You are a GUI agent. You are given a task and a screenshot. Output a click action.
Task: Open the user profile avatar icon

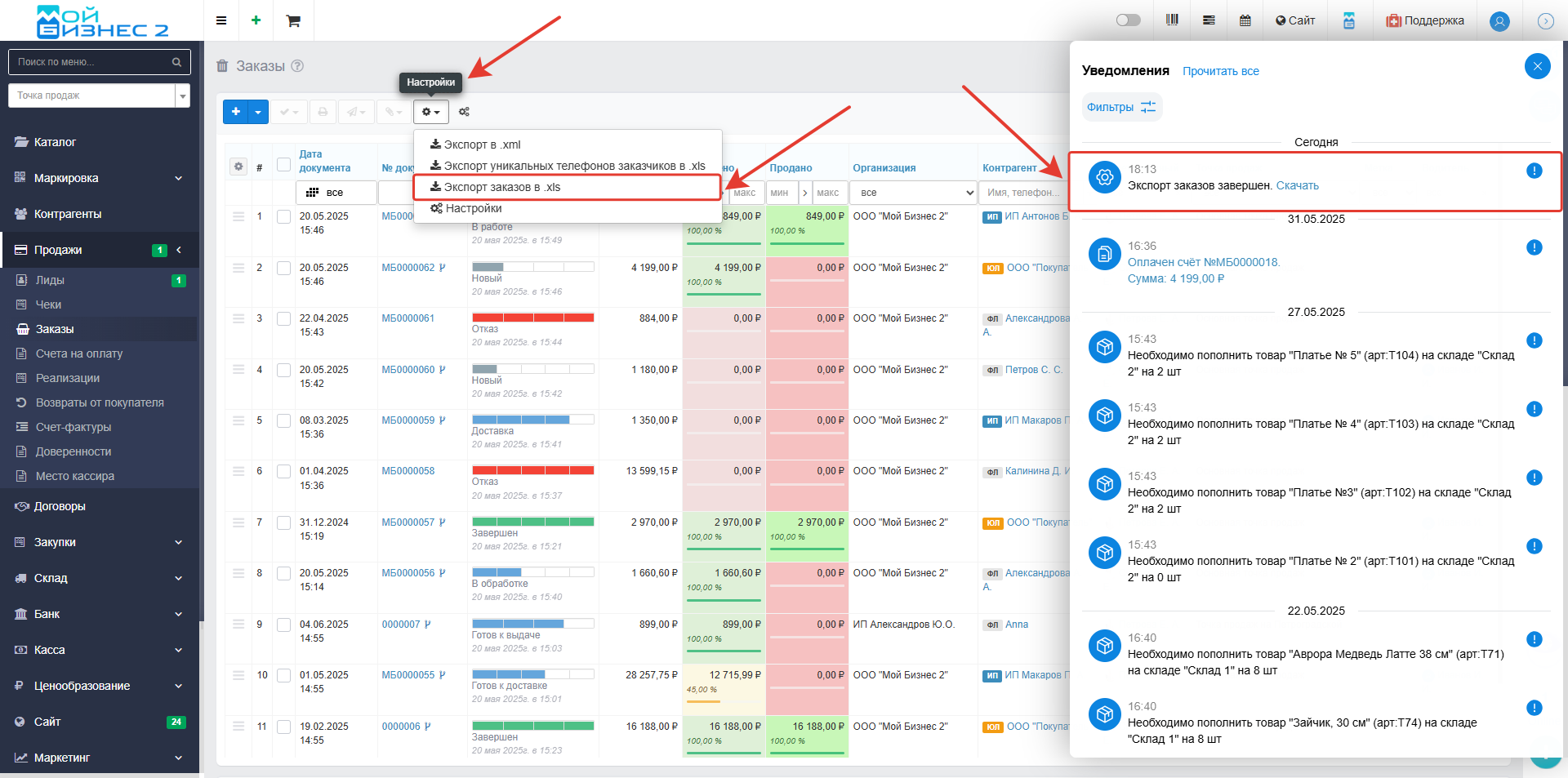pos(1499,21)
